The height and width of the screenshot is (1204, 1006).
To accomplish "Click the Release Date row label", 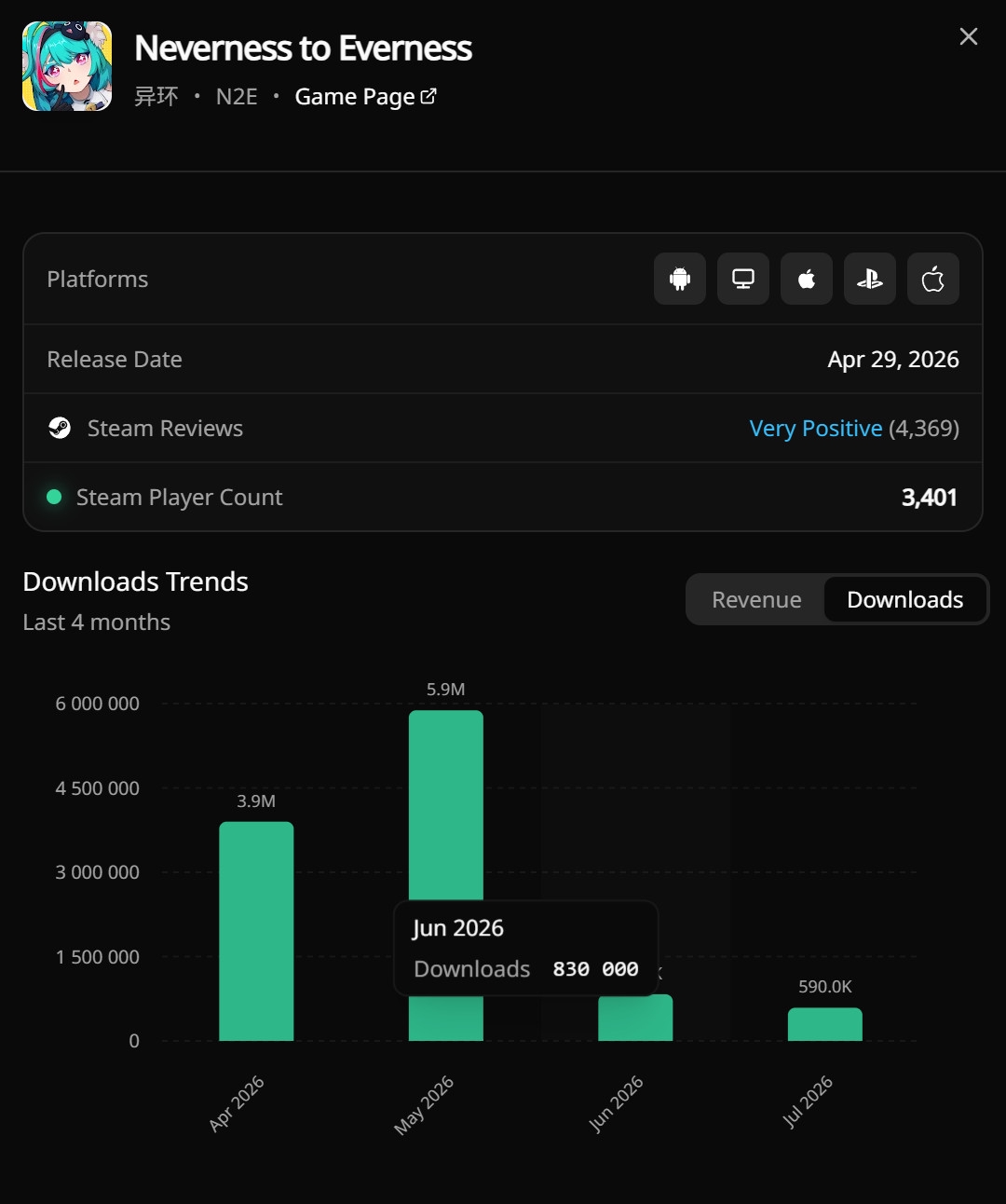I will pyautogui.click(x=115, y=360).
